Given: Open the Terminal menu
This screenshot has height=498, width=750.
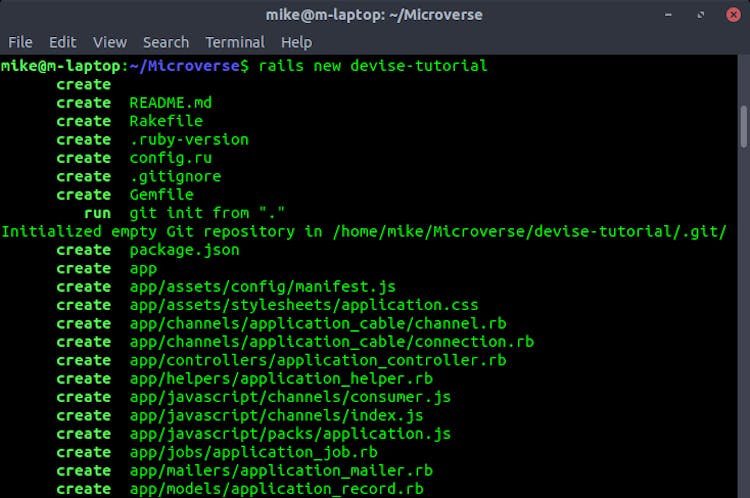Looking at the screenshot, I should point(235,42).
